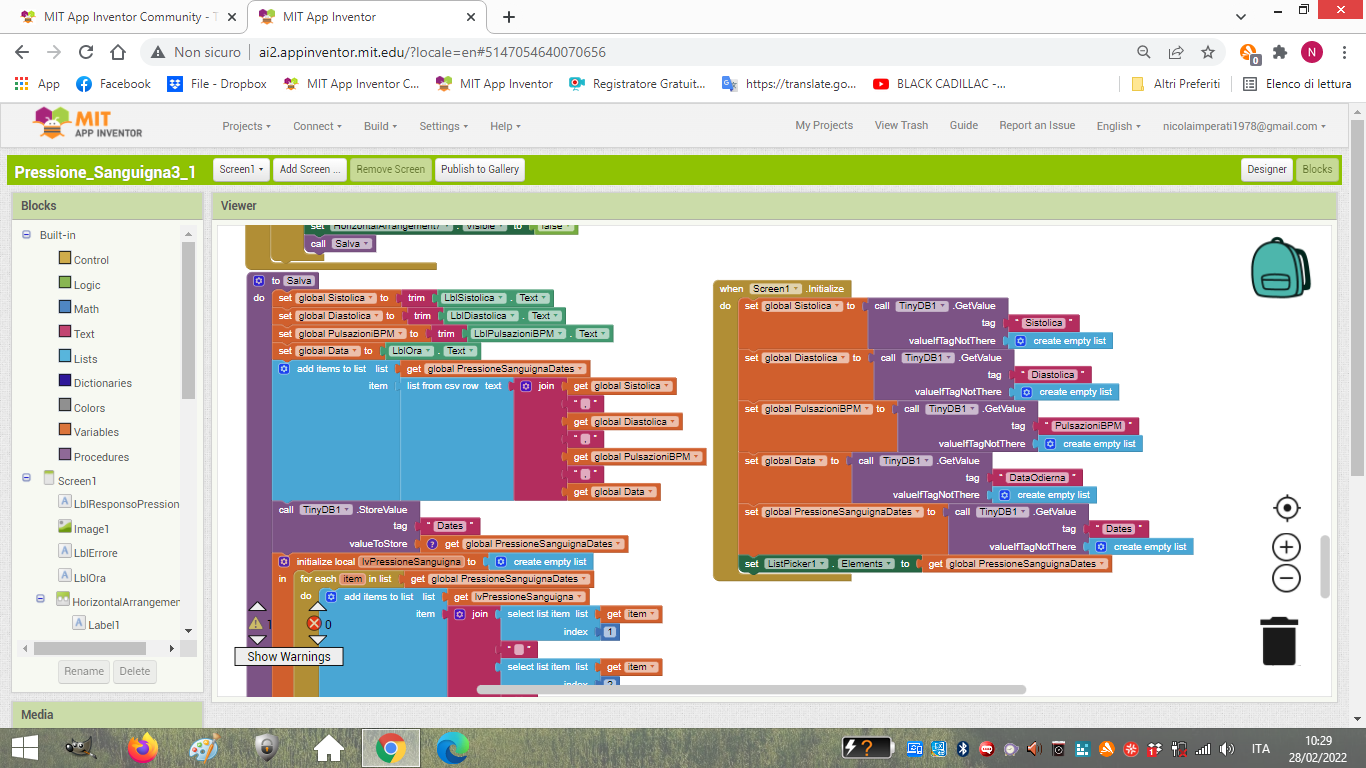Screen dimensions: 1366x768
Task: Click the yellow warning triangle indicator
Action: tap(257, 623)
